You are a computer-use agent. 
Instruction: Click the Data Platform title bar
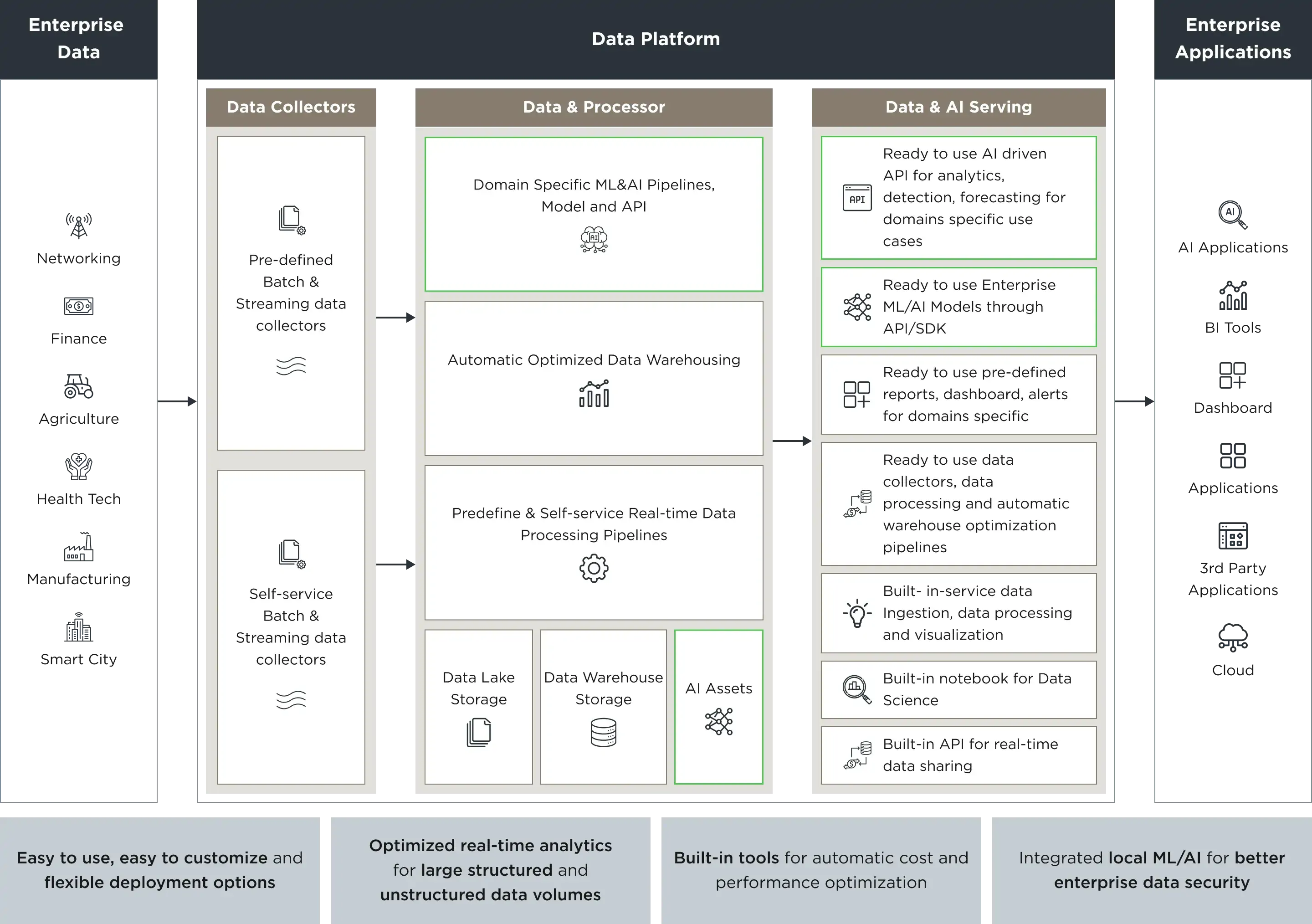(656, 39)
